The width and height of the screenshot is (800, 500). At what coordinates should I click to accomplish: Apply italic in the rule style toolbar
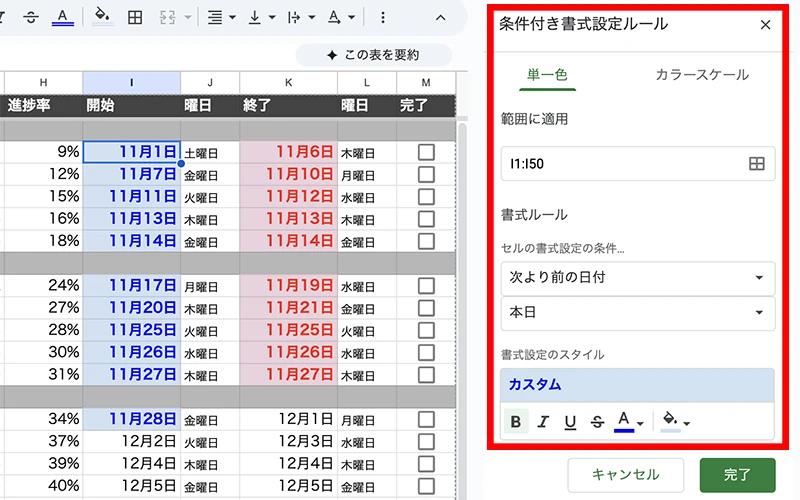coord(543,422)
